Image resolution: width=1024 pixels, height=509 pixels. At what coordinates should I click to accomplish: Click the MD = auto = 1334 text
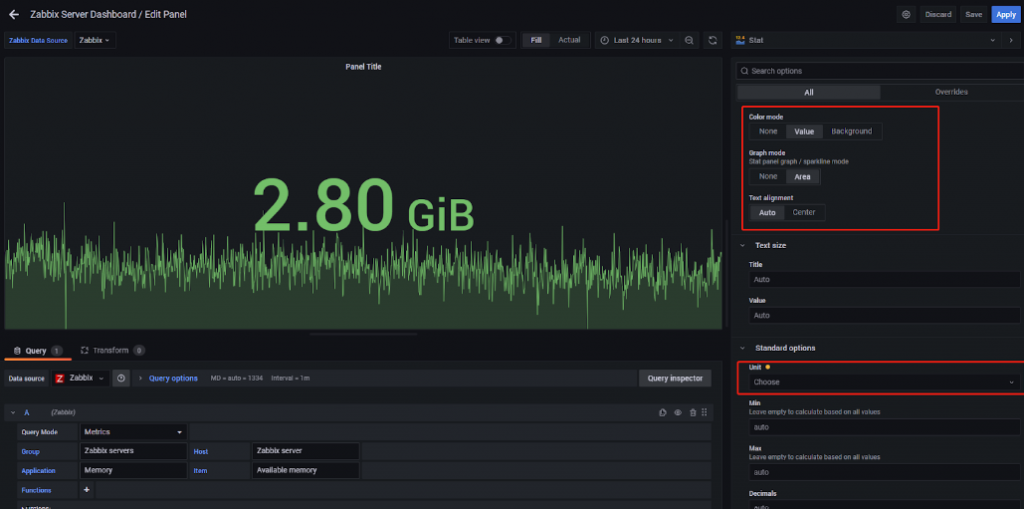point(236,378)
